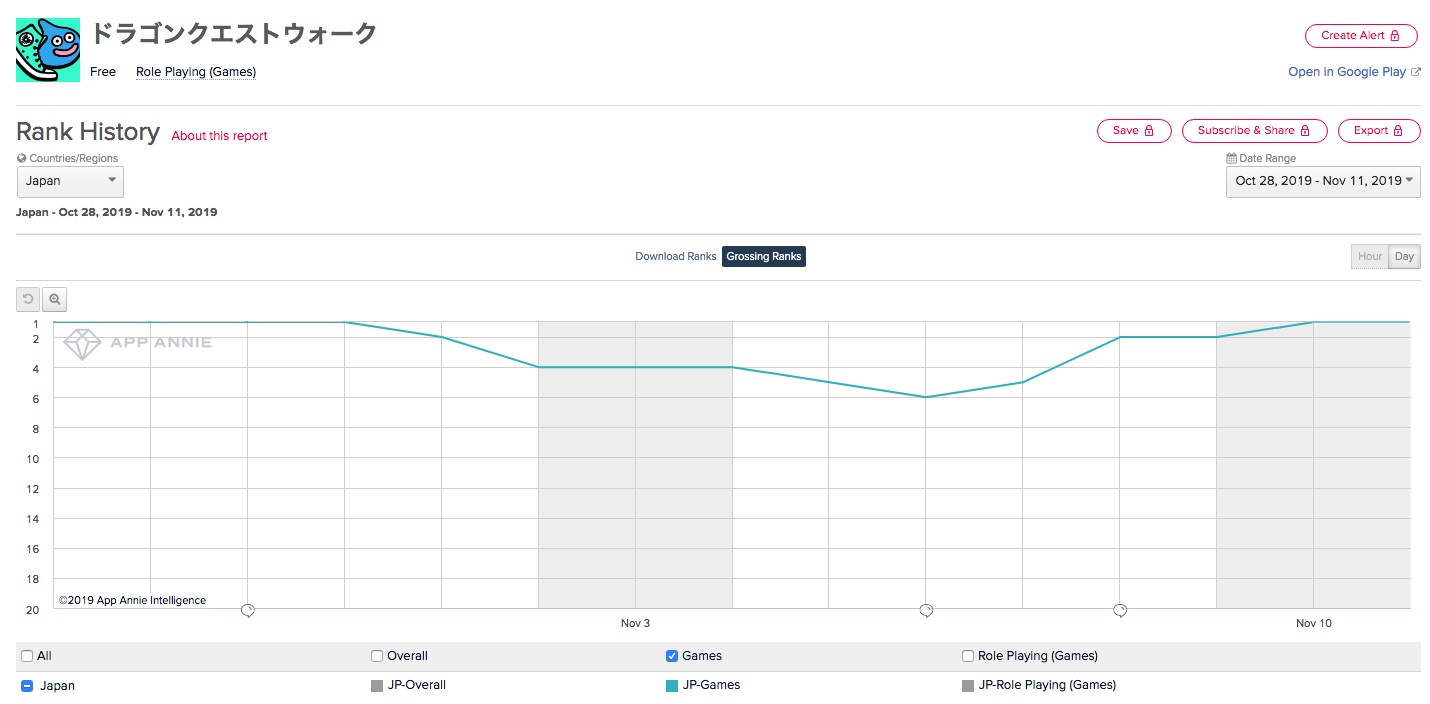The width and height of the screenshot is (1430, 704).
Task: Click the Role Playing (Games) category link
Action: (x=196, y=72)
